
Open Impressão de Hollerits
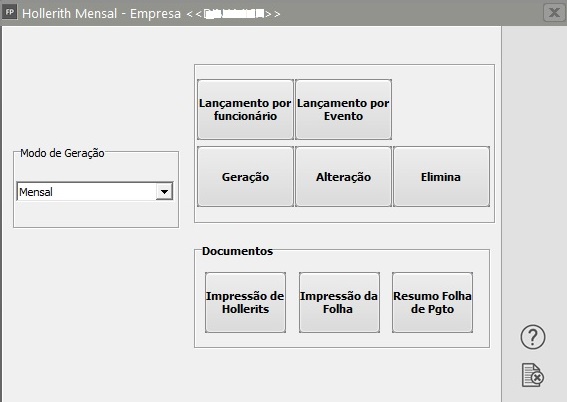pos(245,303)
